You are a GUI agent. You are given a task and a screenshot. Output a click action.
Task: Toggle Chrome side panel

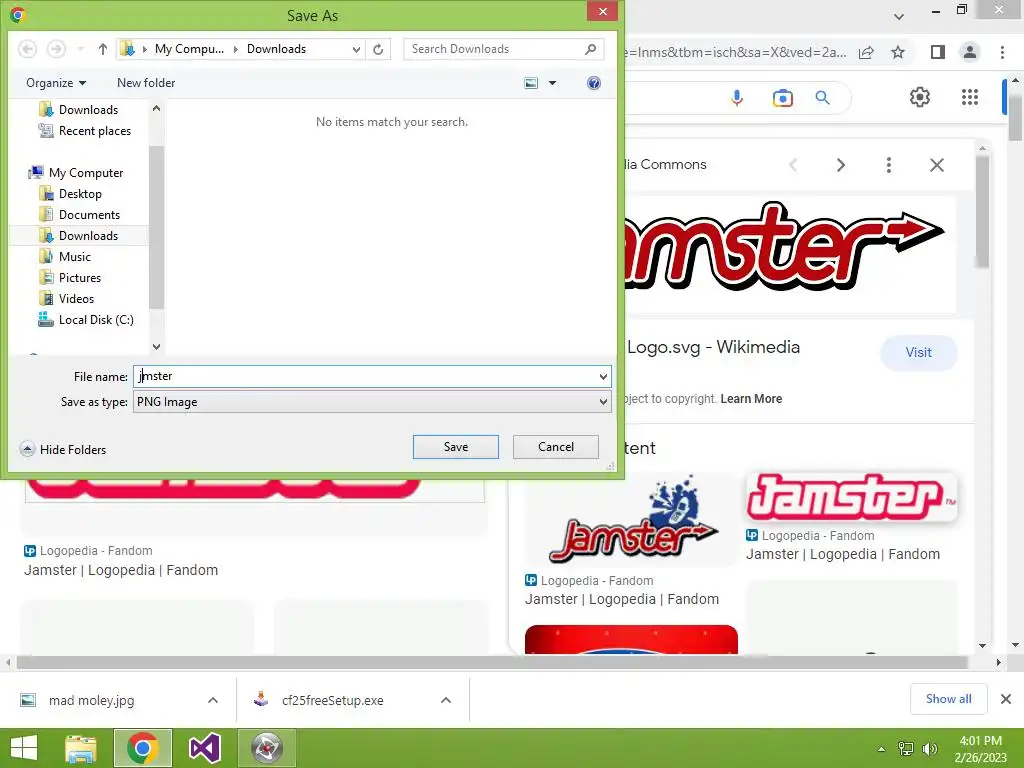tap(938, 52)
